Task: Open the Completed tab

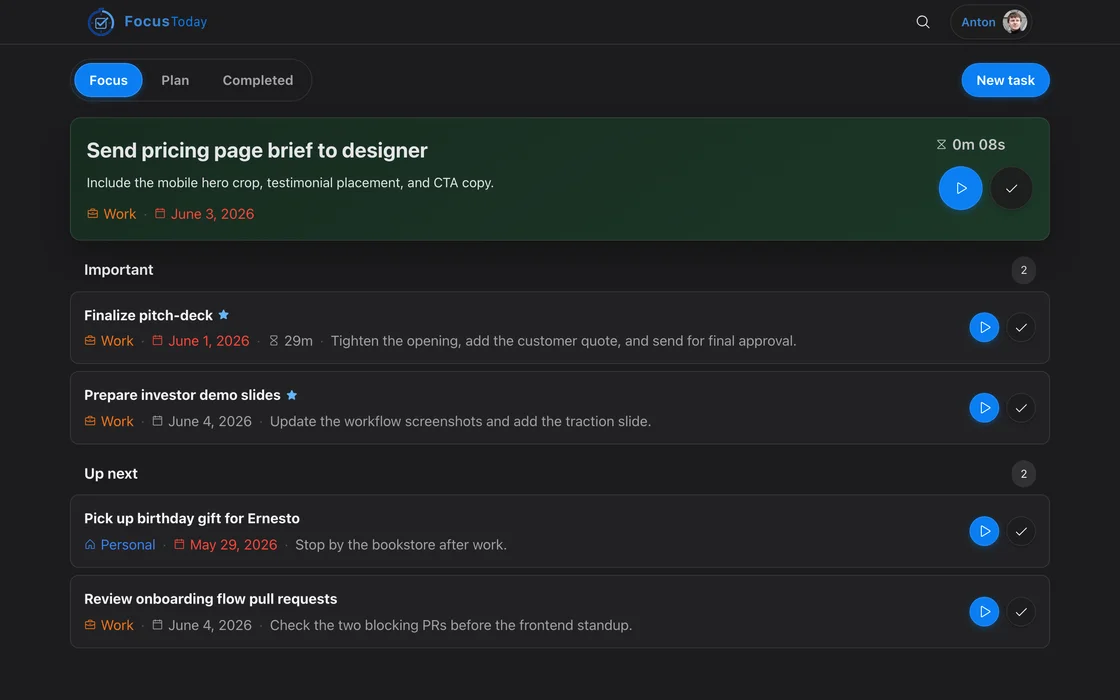Action: (x=258, y=80)
